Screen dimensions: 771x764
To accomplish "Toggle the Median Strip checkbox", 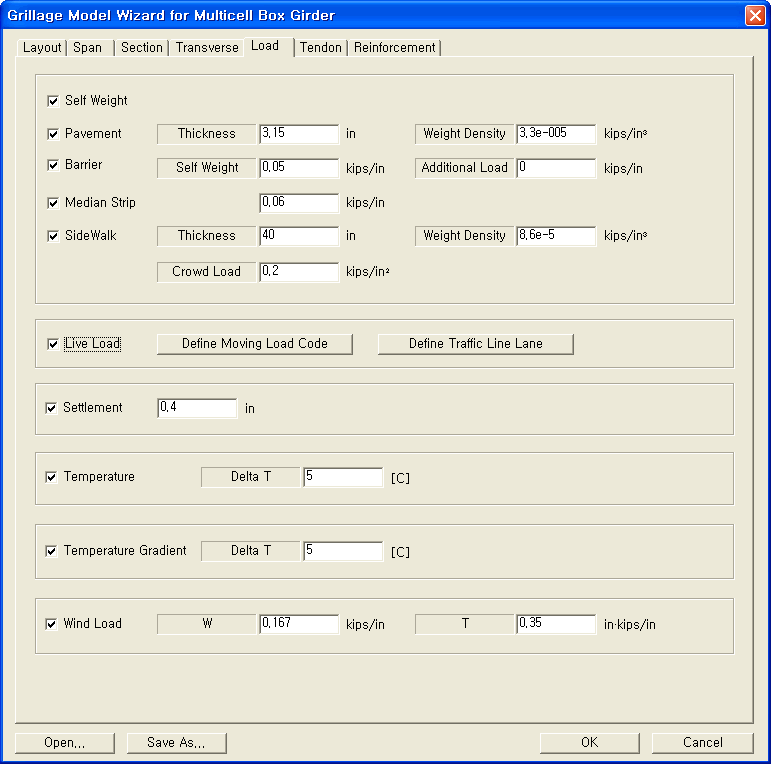I will point(53,203).
